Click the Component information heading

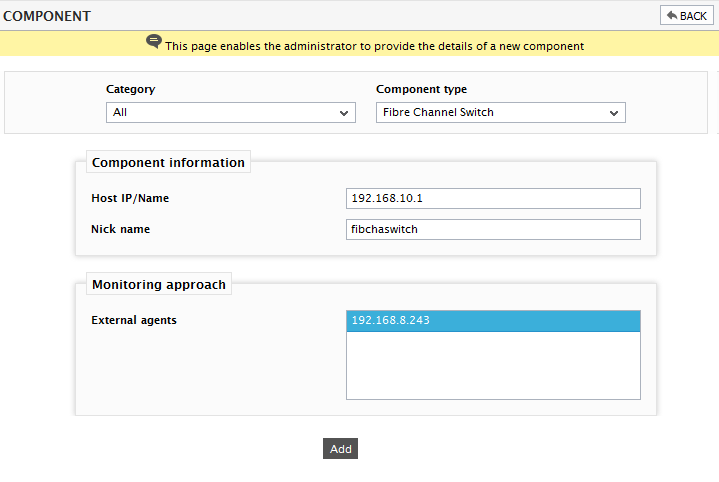(x=168, y=162)
